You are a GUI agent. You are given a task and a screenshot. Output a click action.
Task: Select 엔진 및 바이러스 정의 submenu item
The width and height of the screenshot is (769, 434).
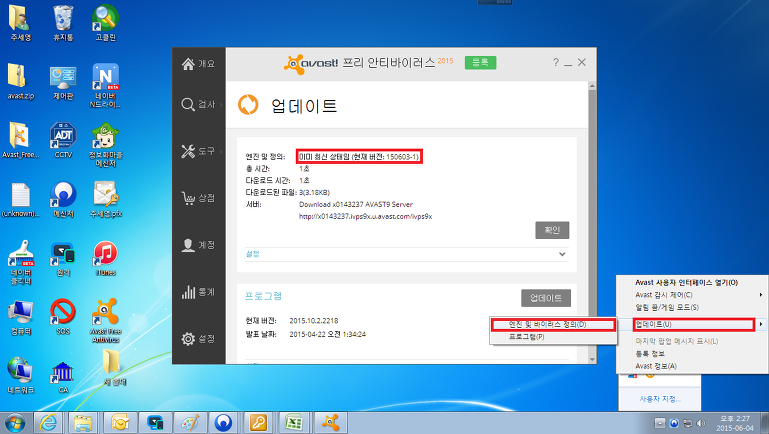(553, 324)
